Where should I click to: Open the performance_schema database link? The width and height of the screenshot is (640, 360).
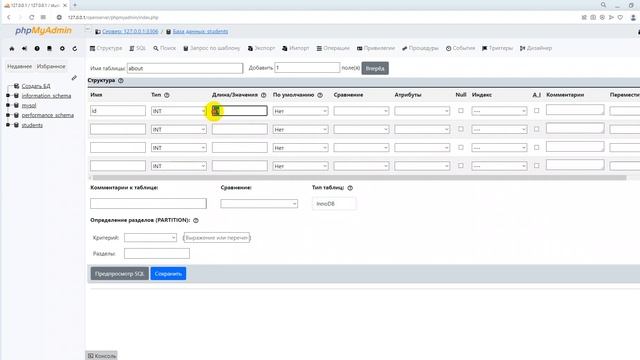click(48, 115)
